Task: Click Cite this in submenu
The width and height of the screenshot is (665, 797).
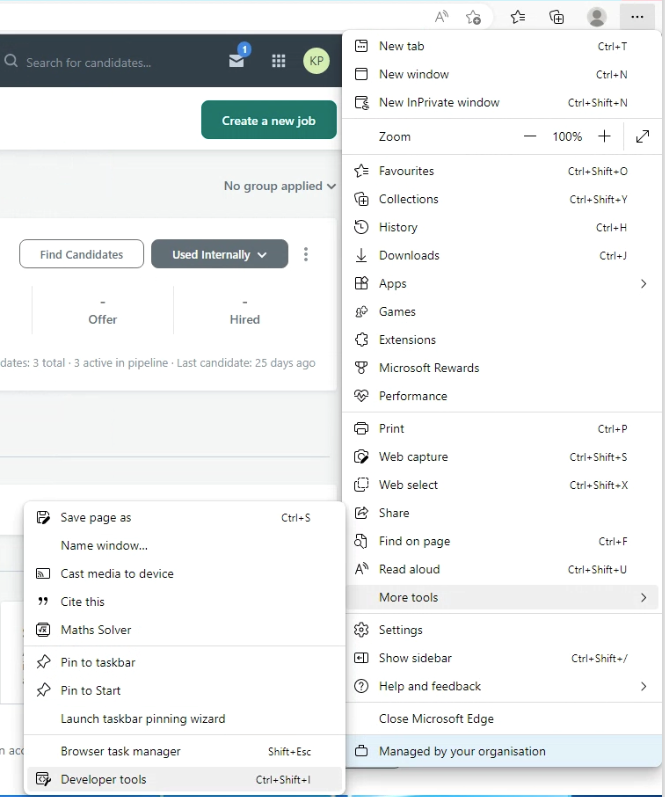Action: pyautogui.click(x=185, y=602)
